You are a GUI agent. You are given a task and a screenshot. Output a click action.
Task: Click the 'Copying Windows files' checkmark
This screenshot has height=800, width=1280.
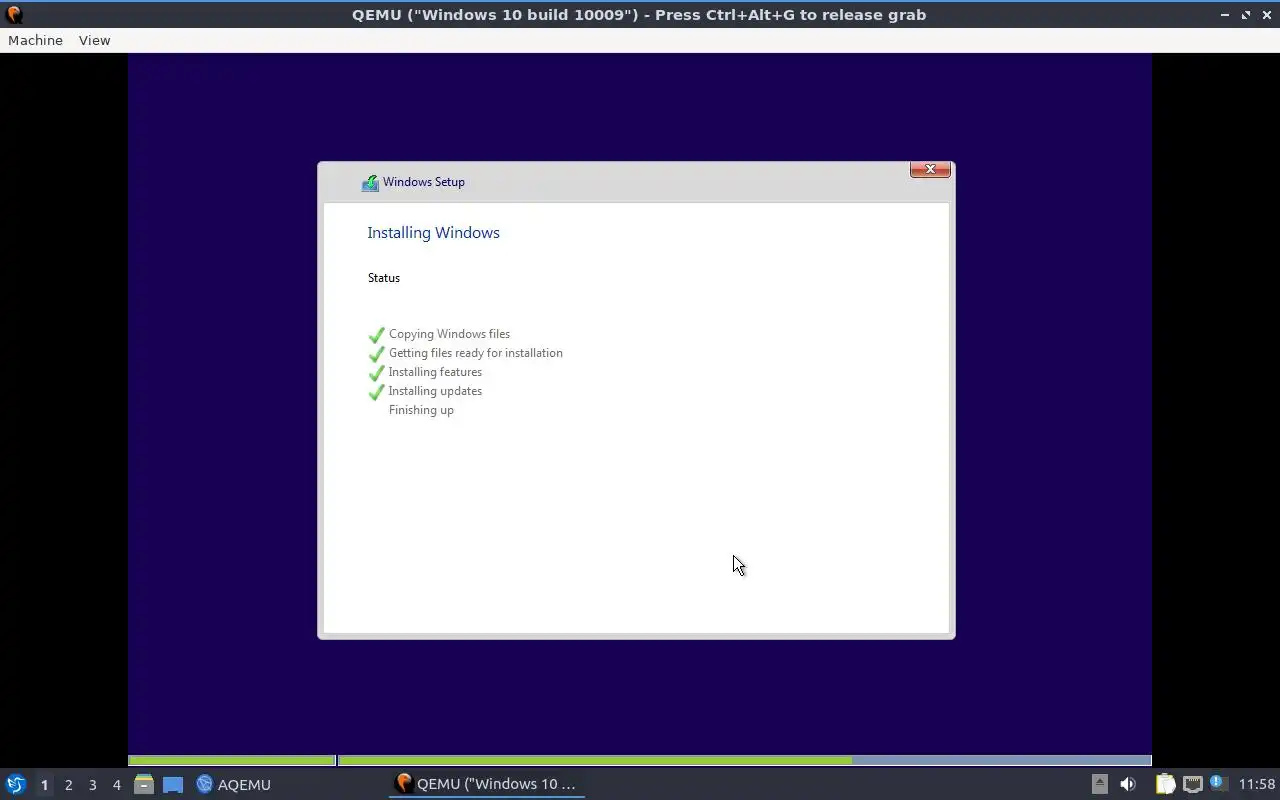coord(376,335)
